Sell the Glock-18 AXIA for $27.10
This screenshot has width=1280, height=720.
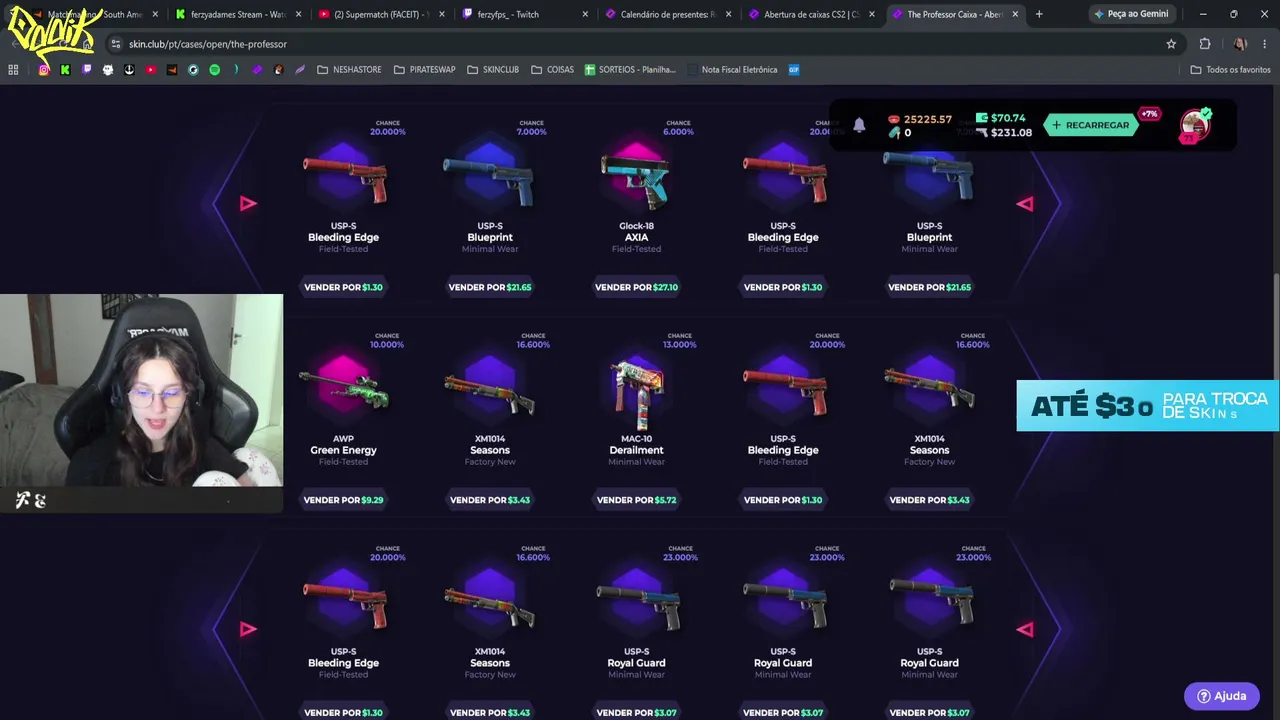[x=636, y=287]
